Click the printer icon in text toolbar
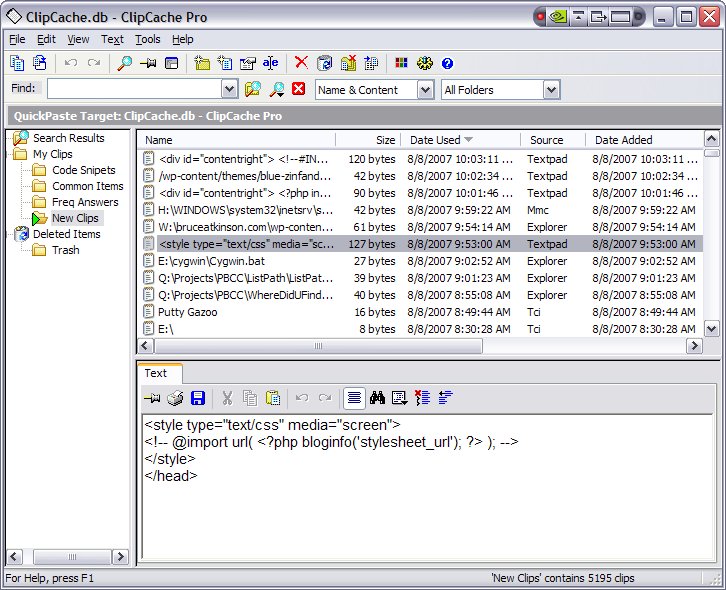Viewport: 726px width, 590px height. (175, 398)
